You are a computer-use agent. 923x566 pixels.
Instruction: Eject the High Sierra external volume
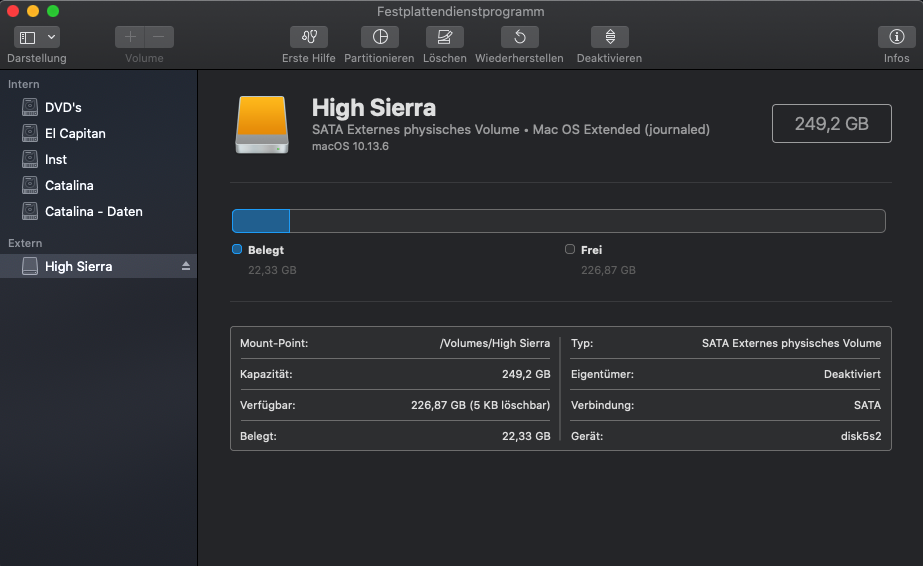click(185, 266)
